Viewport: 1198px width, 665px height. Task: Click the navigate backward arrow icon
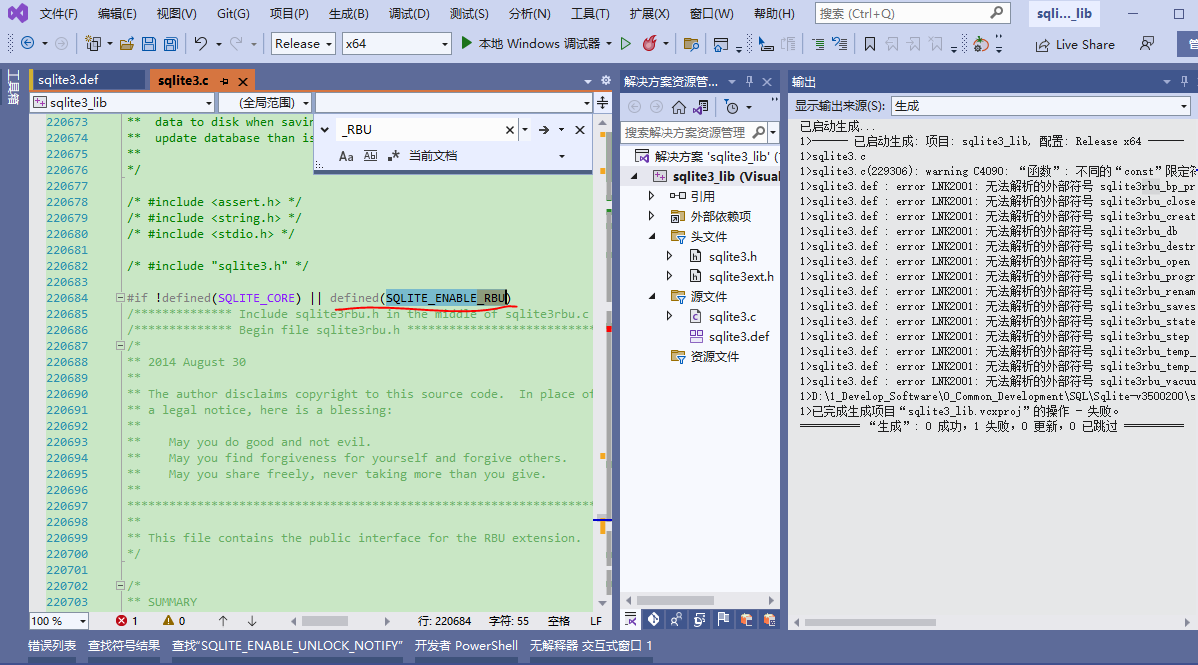click(28, 44)
